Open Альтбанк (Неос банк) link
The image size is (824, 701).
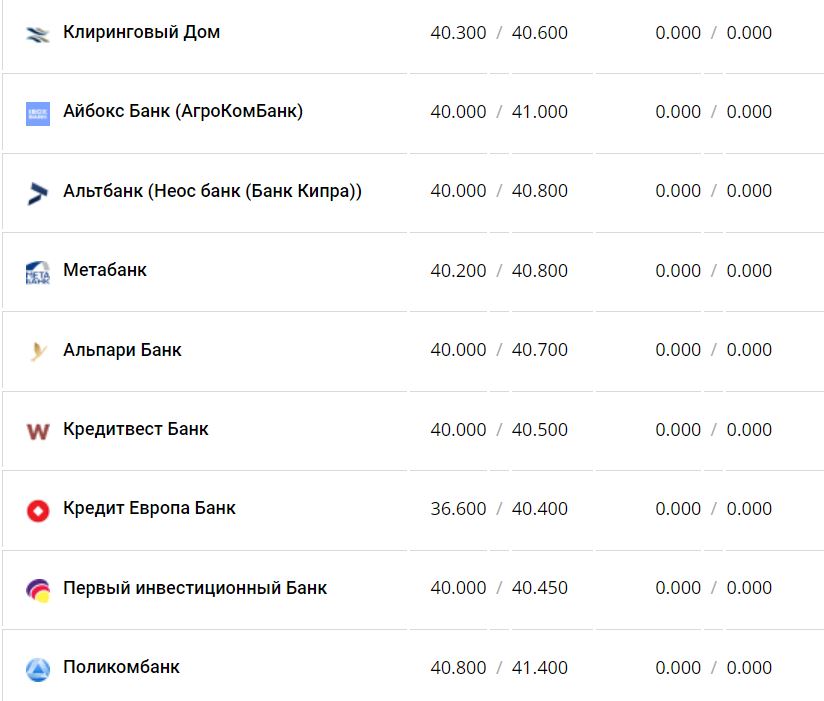(212, 191)
